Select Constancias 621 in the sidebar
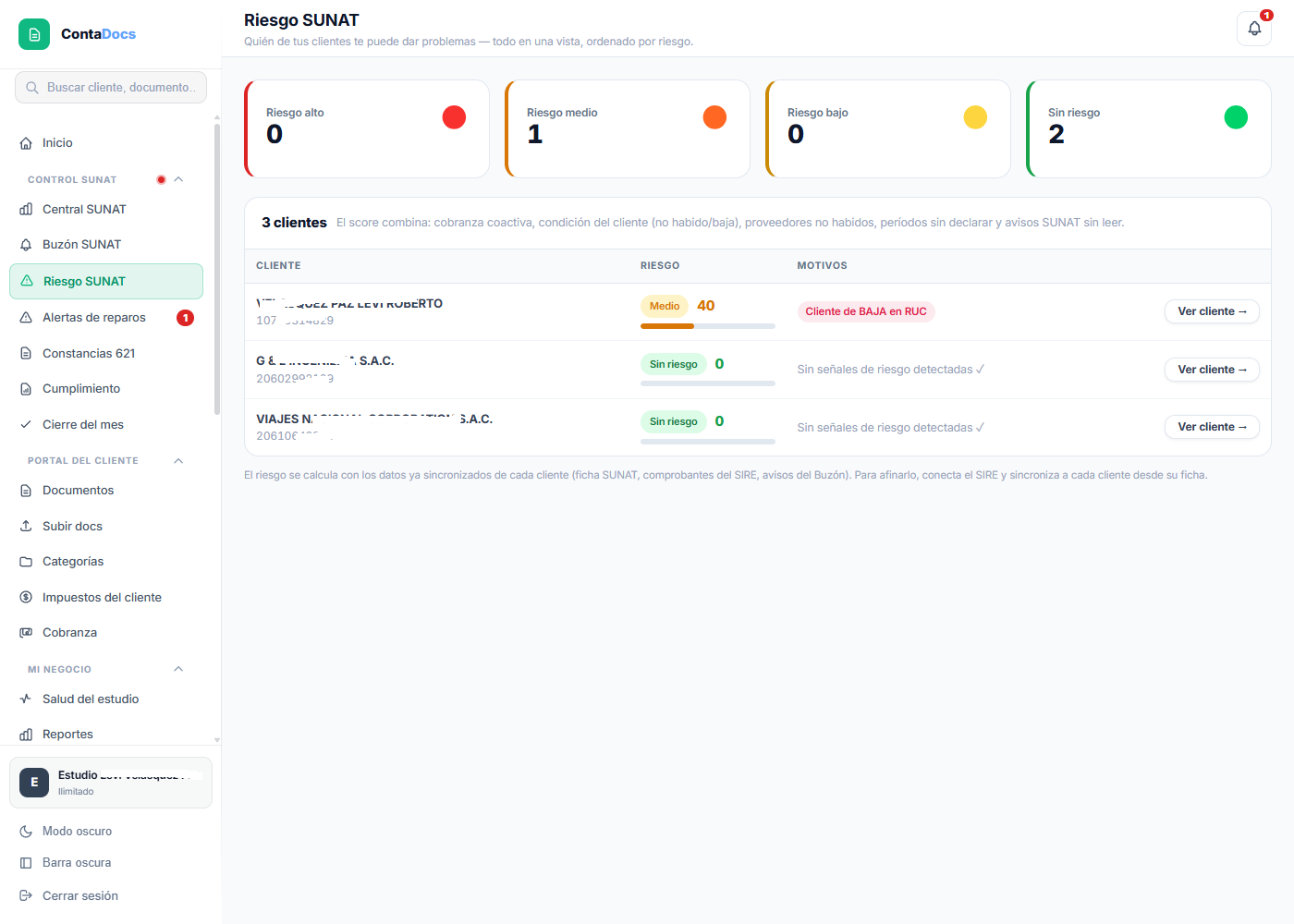 106,354
